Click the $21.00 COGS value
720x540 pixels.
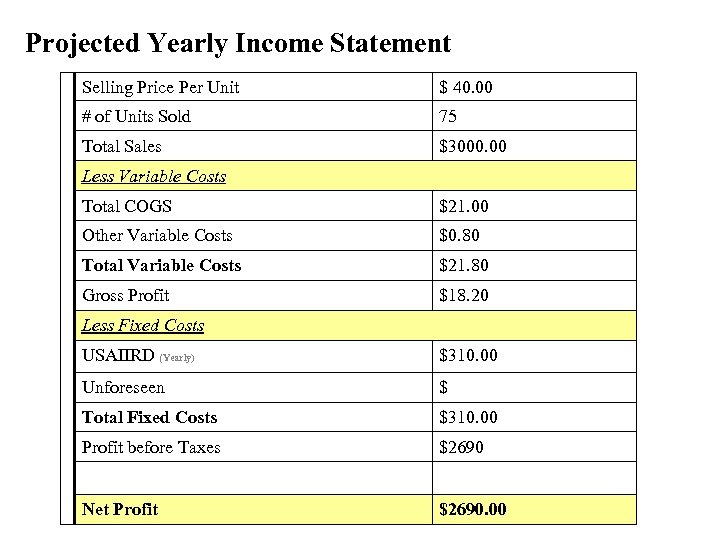pyautogui.click(x=464, y=206)
